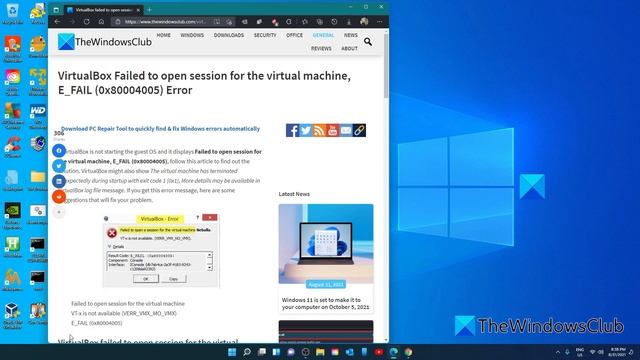The width and height of the screenshot is (640, 360).
Task: Close the VirtualBox article tab
Action: pos(138,10)
